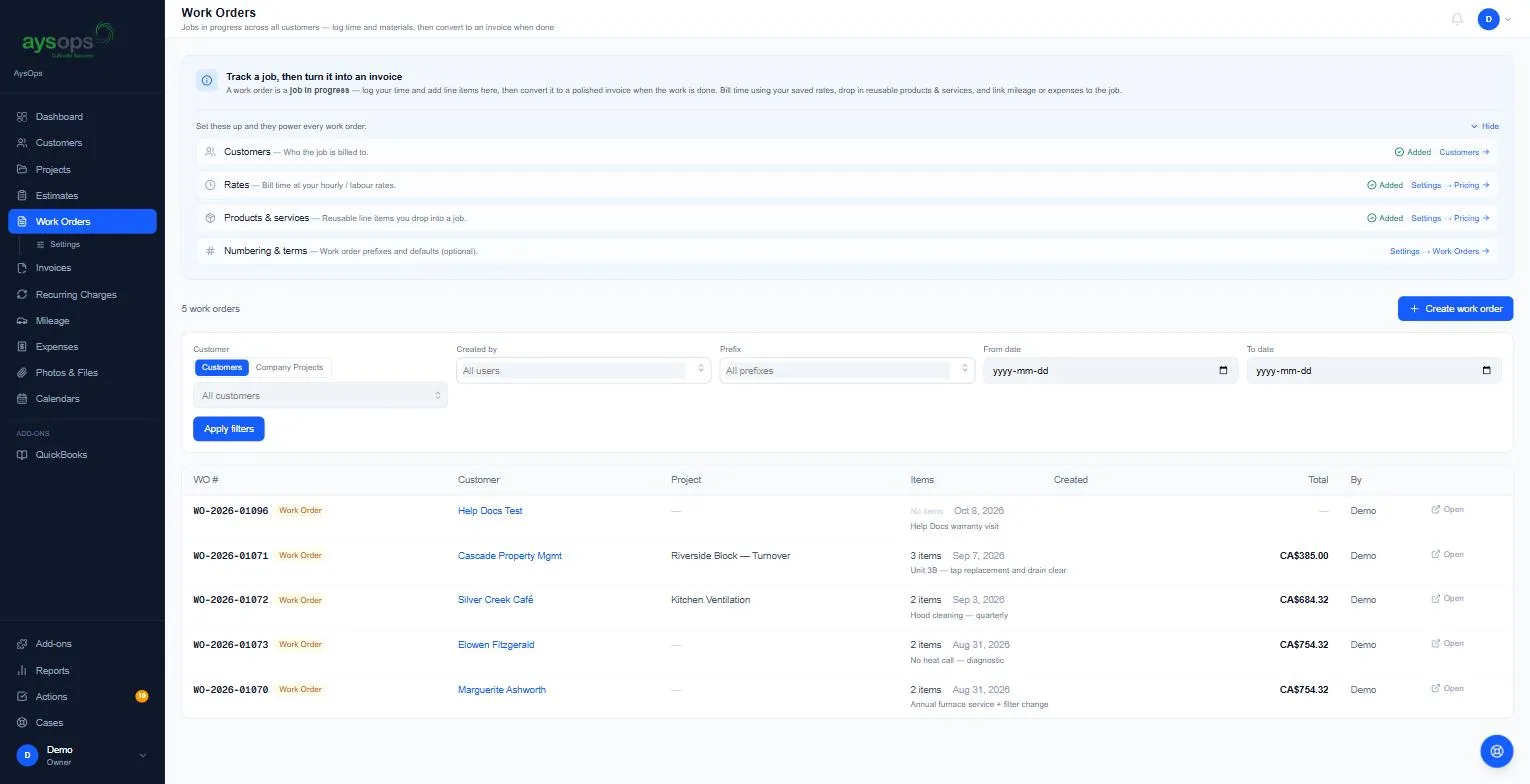1530x784 pixels.
Task: Open the Actions sidebar item
Action: tap(82, 697)
